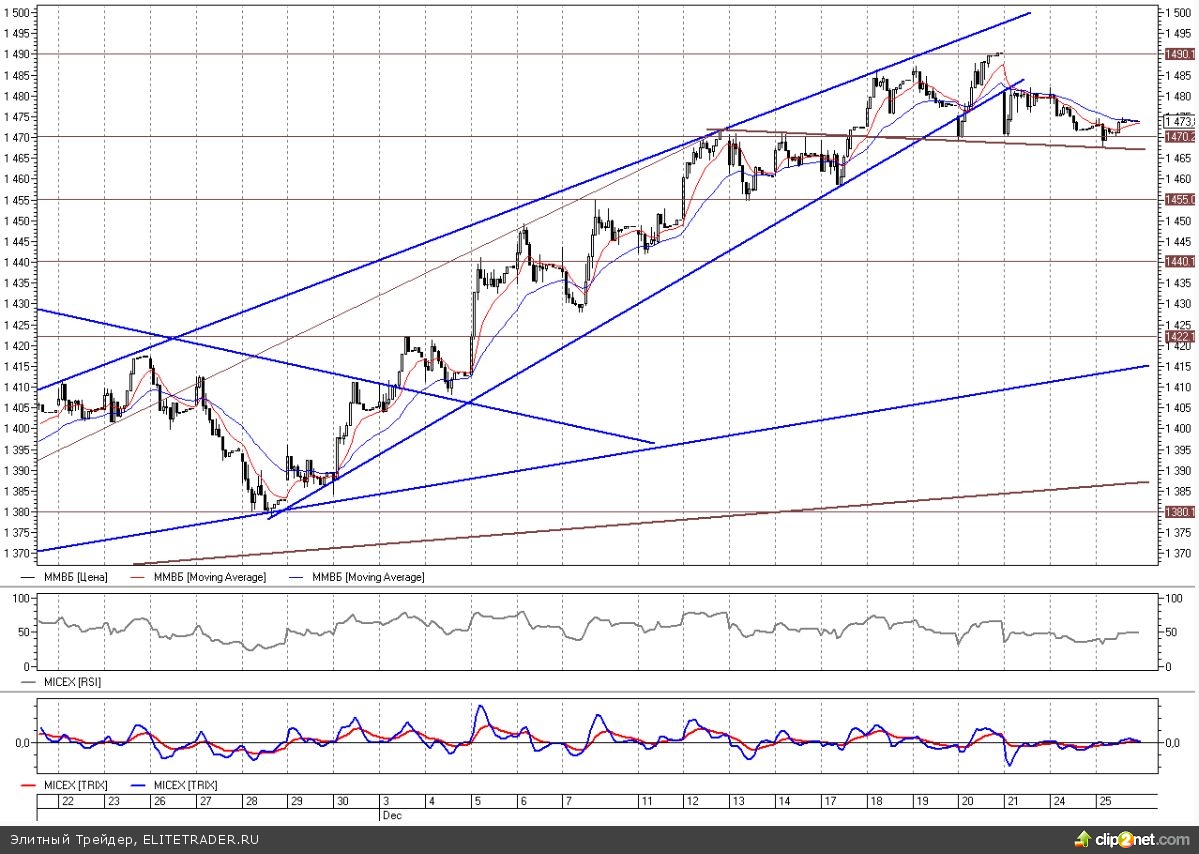Click the 1455.0 price level marker

[x=1178, y=199]
